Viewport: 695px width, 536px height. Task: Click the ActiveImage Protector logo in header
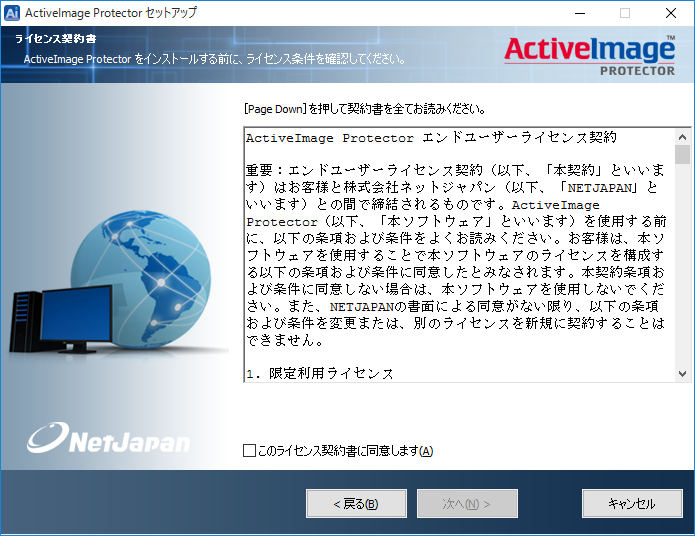click(x=589, y=54)
